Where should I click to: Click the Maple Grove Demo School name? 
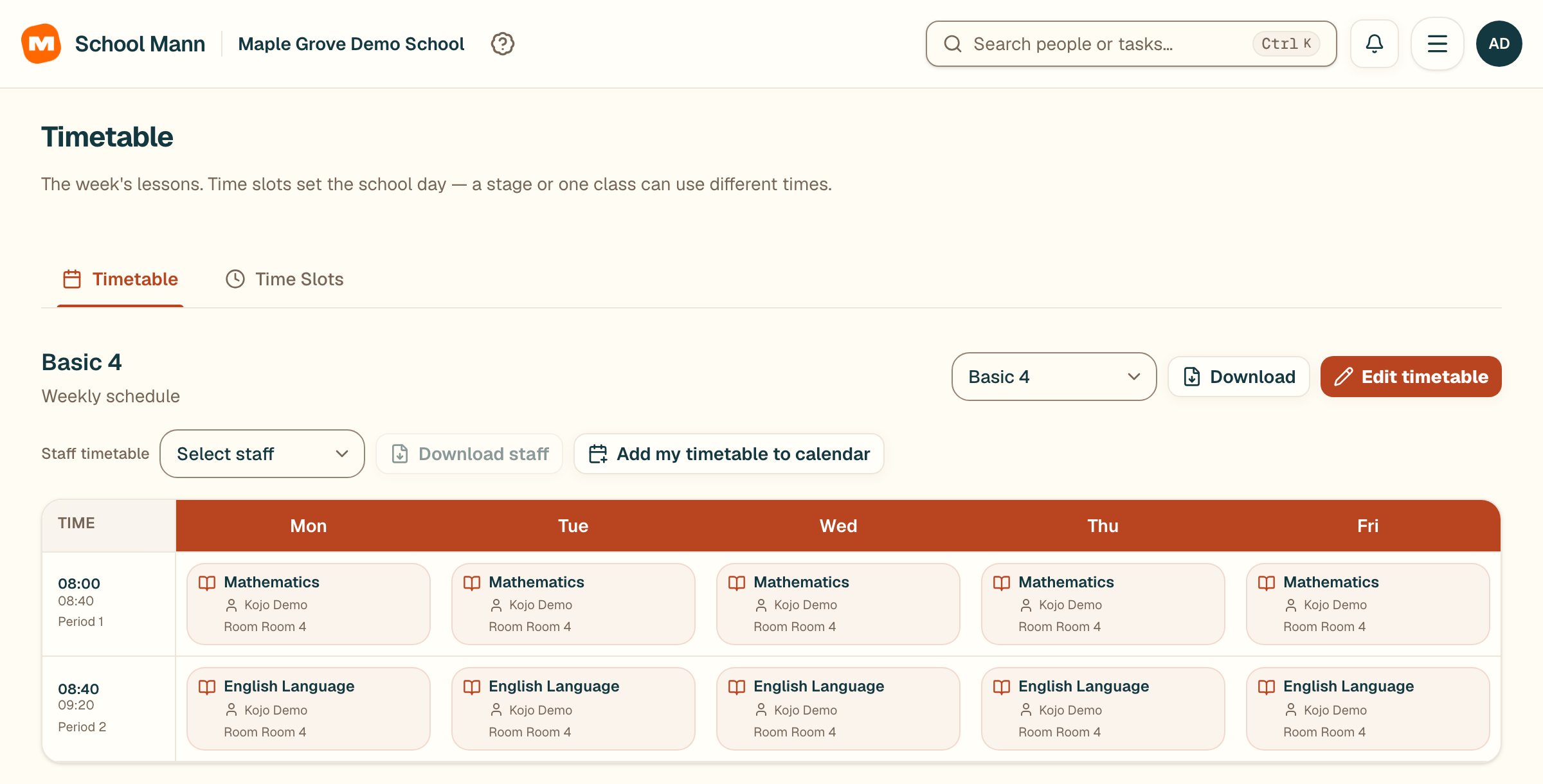click(351, 44)
